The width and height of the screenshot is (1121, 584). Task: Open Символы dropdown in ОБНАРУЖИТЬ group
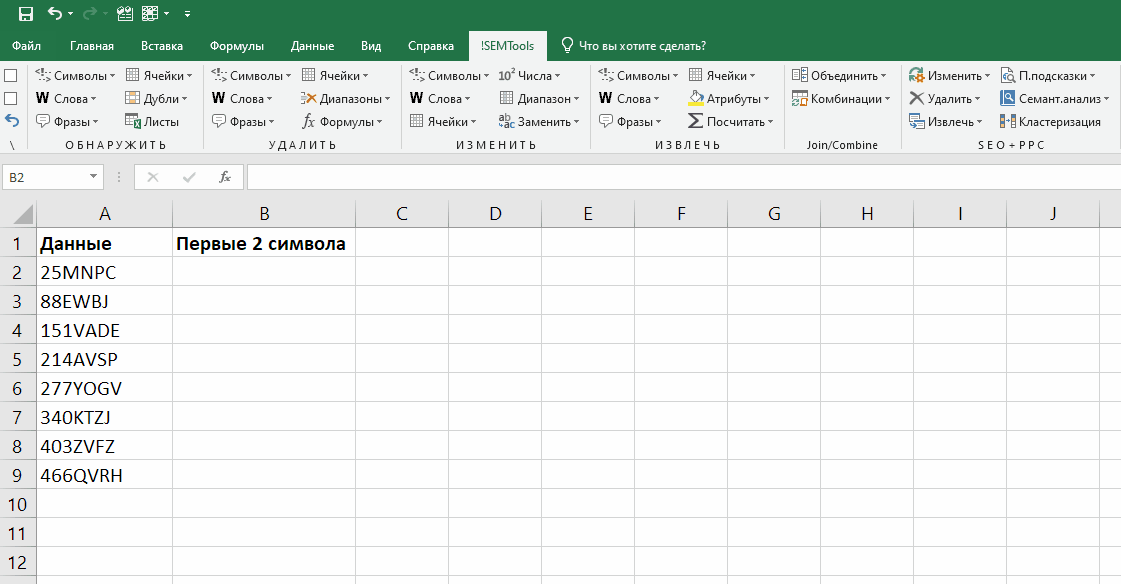tap(75, 76)
